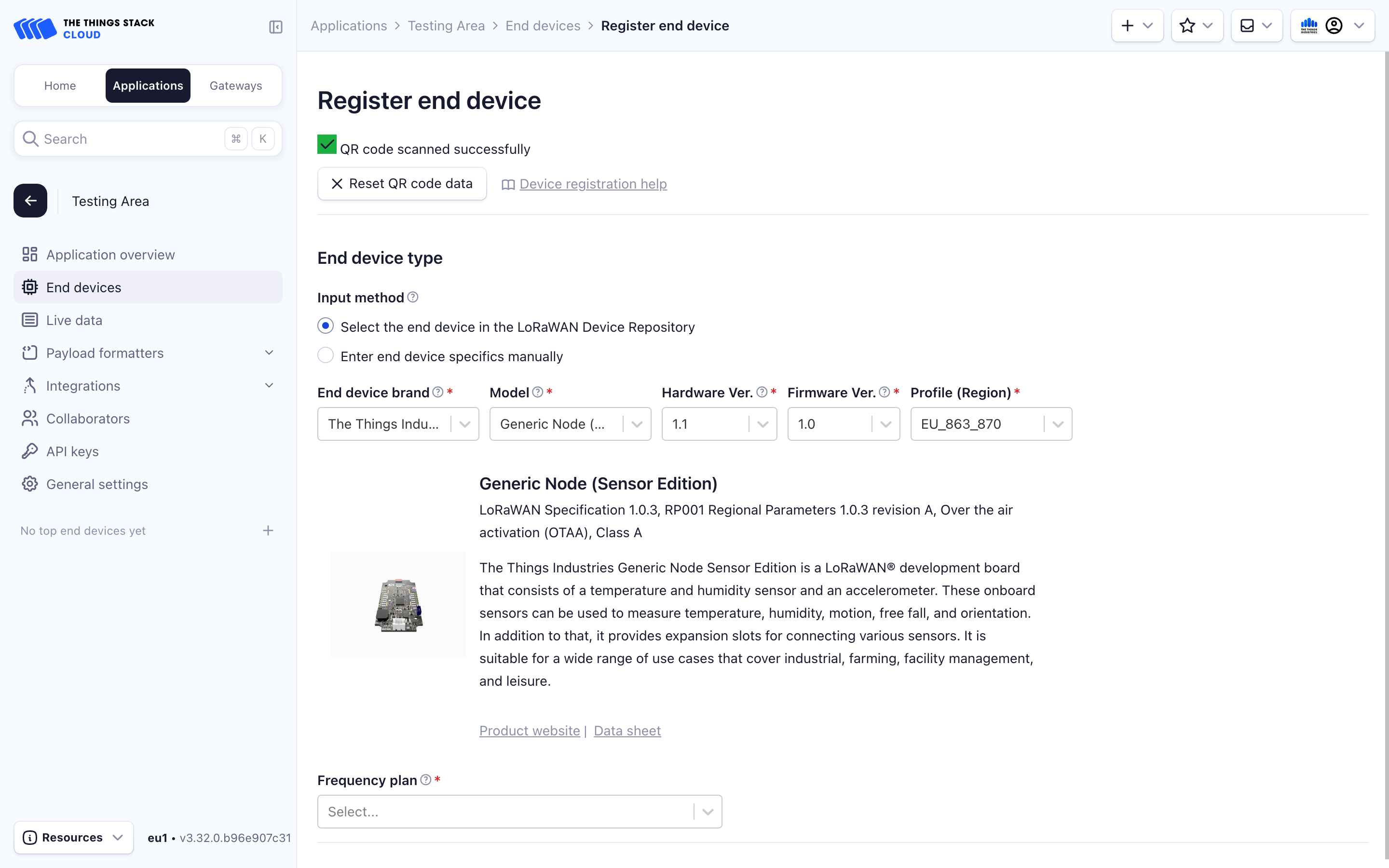
Task: Open the Data sheet link
Action: coord(627,730)
